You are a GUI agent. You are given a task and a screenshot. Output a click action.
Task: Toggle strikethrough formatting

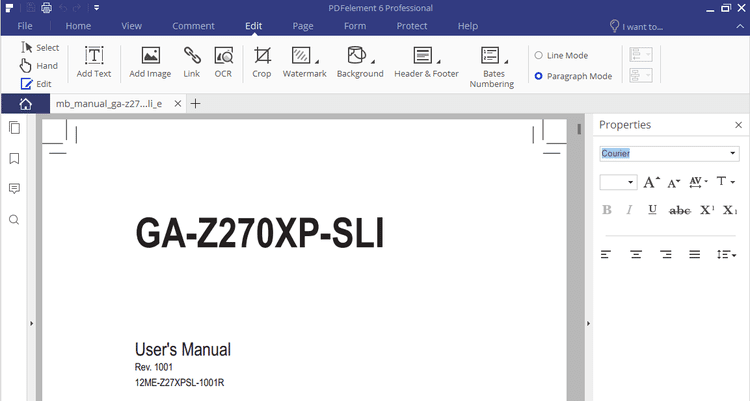pyautogui.click(x=680, y=210)
